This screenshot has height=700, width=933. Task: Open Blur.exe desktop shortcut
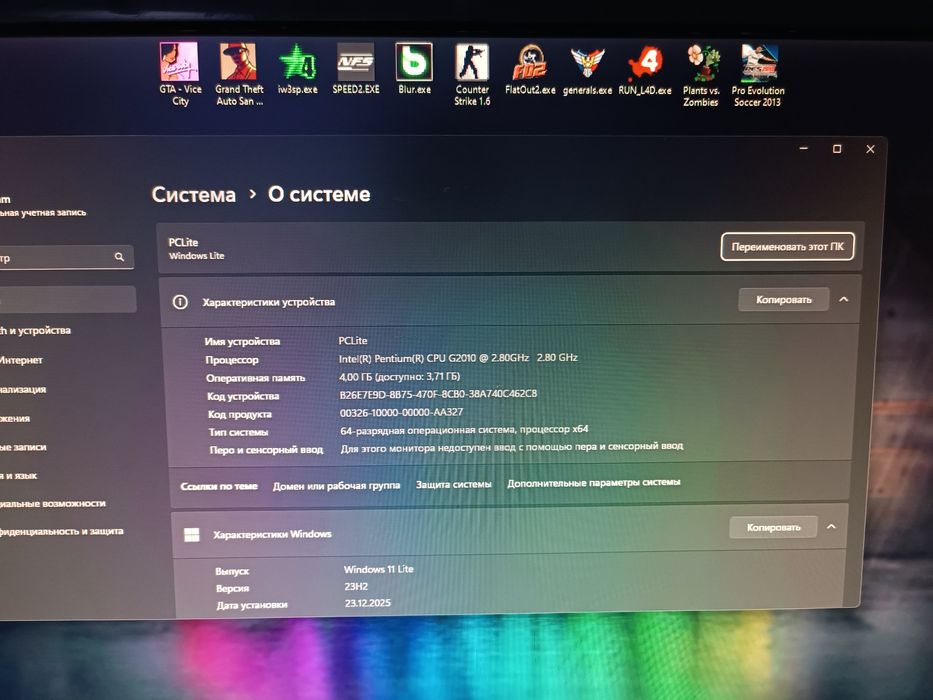point(414,70)
